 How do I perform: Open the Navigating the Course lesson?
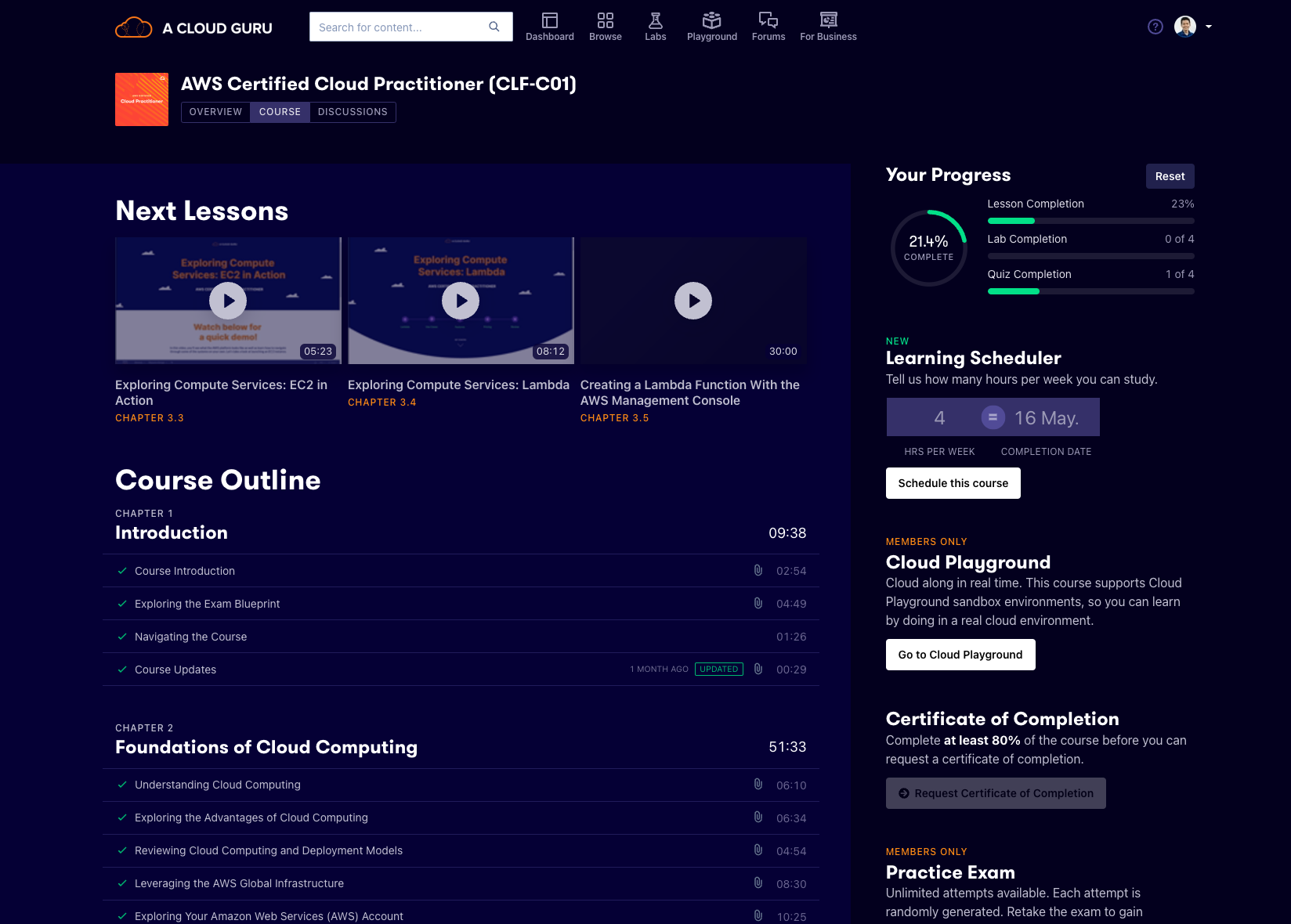190,637
